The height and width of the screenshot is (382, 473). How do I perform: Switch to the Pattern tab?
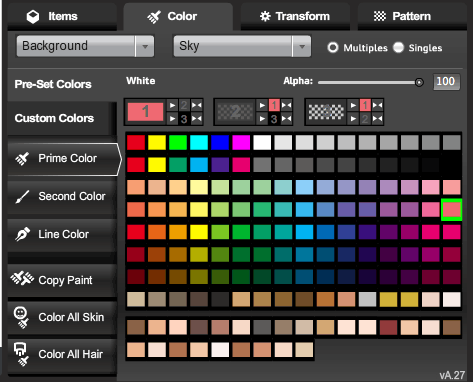pyautogui.click(x=412, y=16)
